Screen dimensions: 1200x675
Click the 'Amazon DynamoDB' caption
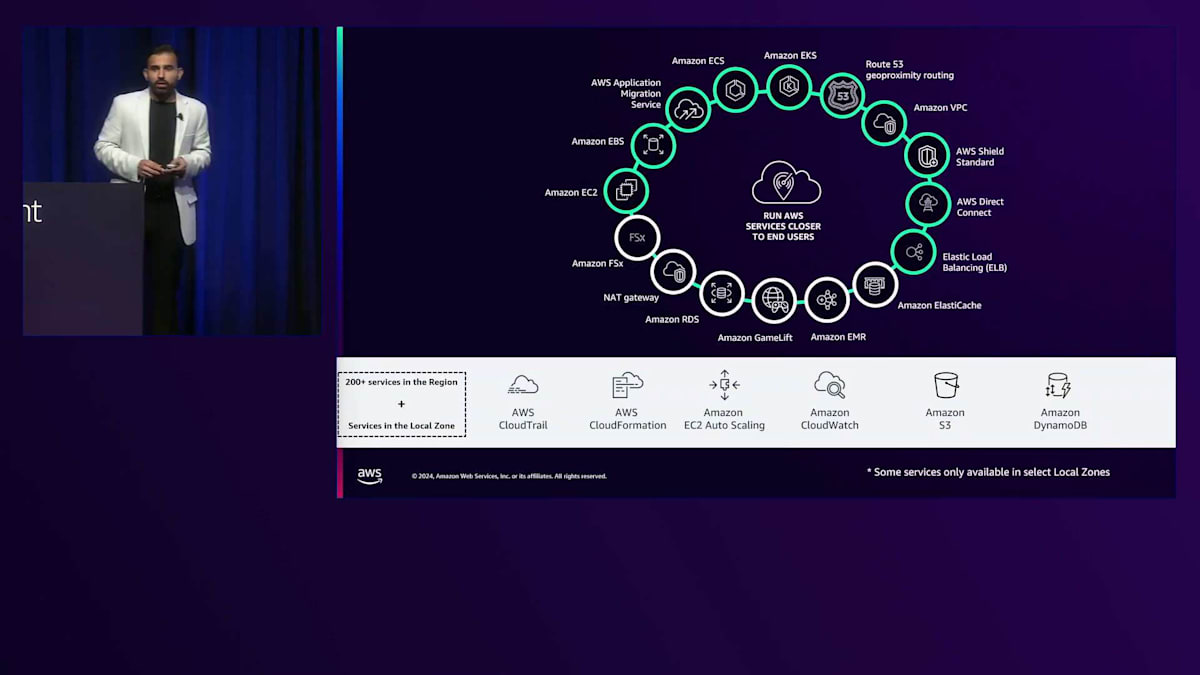(x=1060, y=419)
